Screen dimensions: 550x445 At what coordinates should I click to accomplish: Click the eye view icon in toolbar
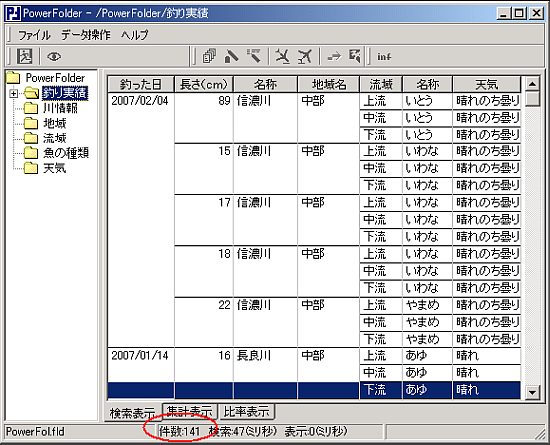coord(54,56)
